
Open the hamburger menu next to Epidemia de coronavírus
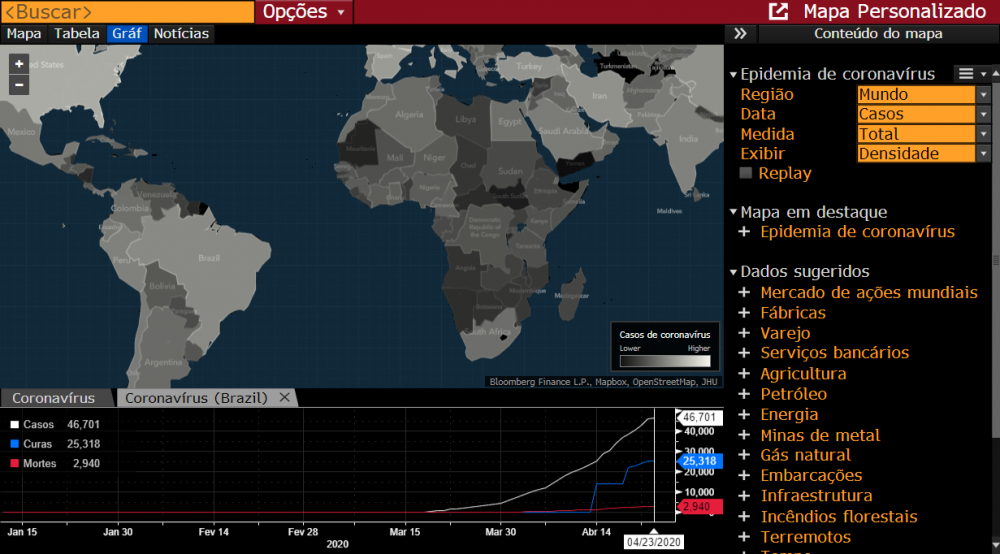tap(966, 74)
